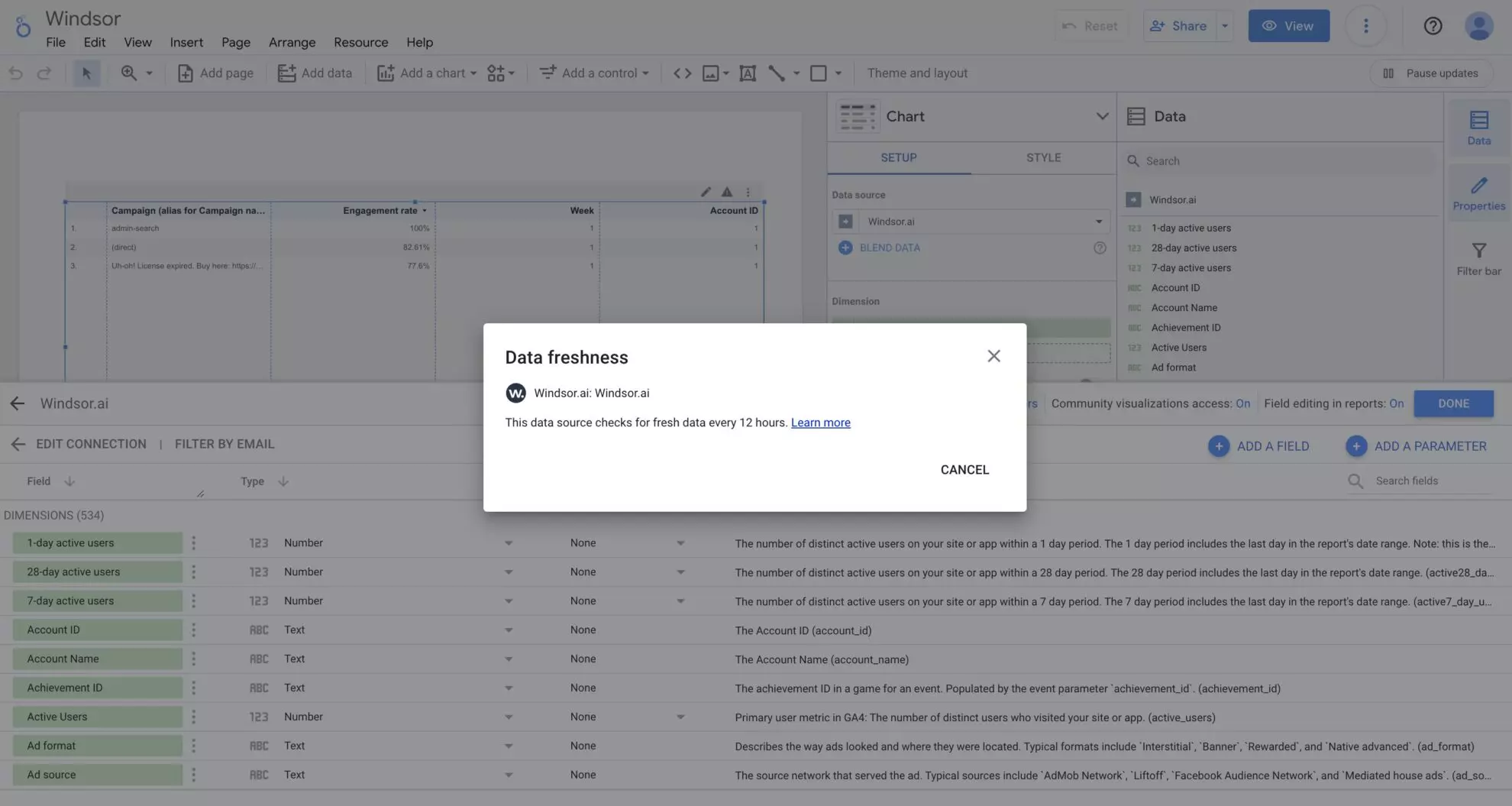Click the redo arrow icon
The width and height of the screenshot is (1512, 806).
click(44, 73)
